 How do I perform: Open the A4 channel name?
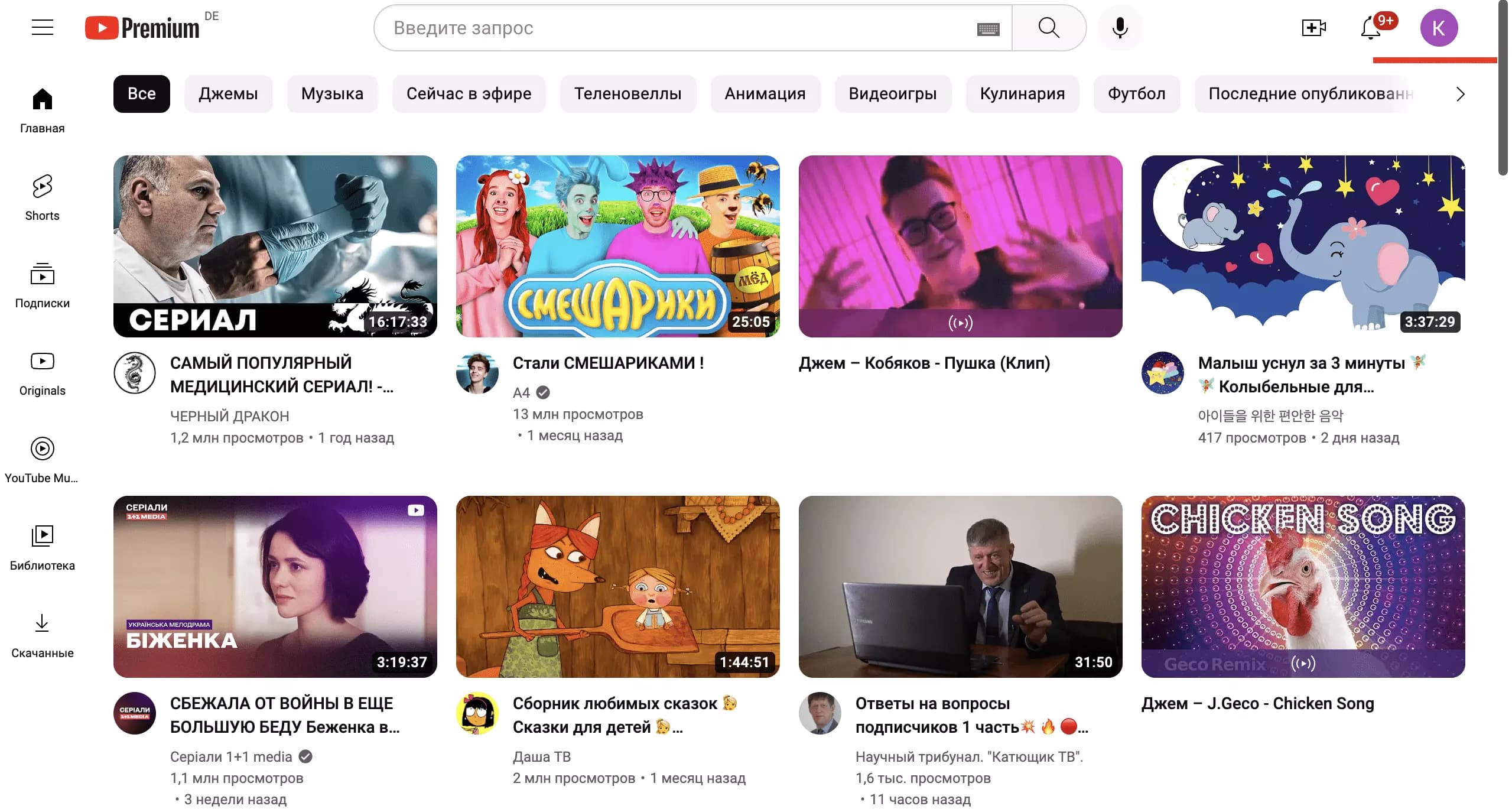(x=521, y=392)
